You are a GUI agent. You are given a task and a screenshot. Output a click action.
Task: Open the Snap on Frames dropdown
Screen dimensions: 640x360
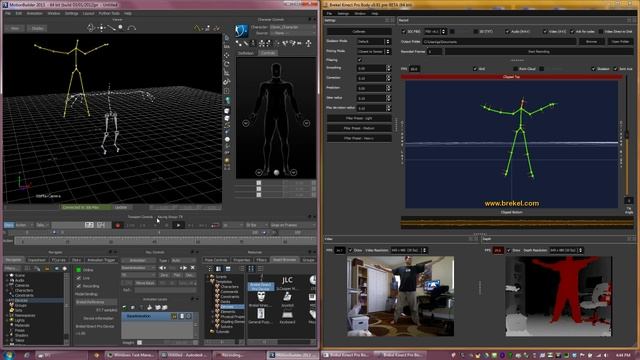click(292, 225)
